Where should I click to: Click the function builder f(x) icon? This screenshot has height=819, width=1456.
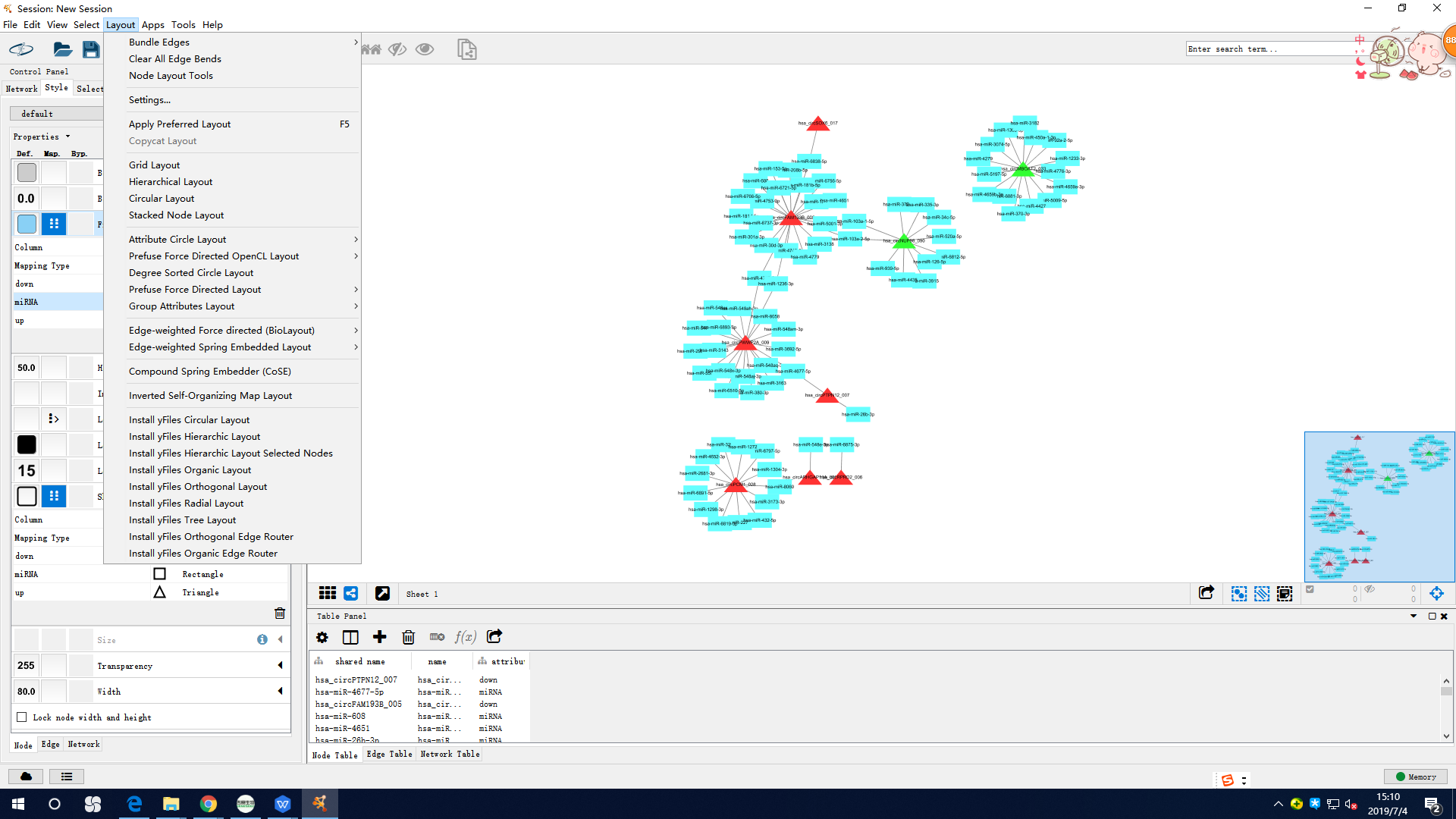[x=465, y=638]
